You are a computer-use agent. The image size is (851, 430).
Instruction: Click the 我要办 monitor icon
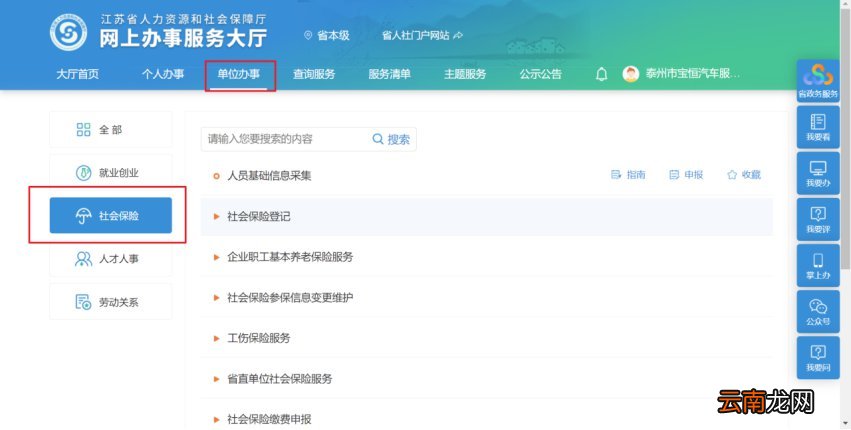(818, 168)
